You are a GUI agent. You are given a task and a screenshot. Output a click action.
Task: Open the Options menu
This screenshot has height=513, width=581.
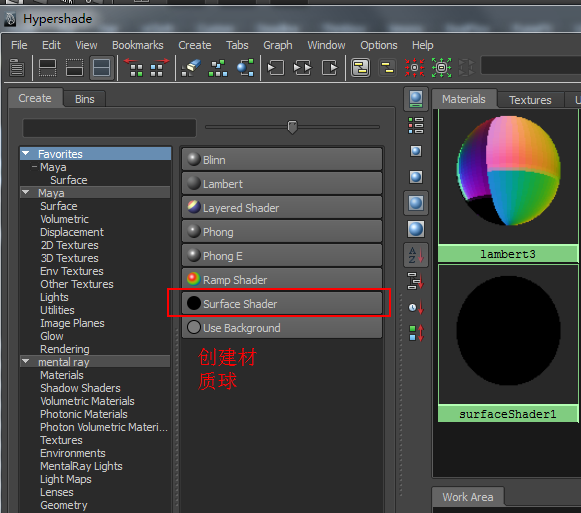tap(379, 45)
